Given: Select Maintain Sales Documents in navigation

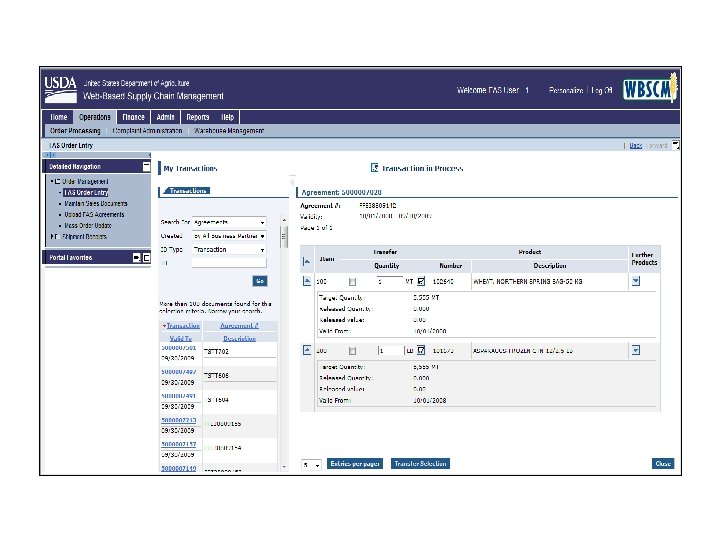Looking at the screenshot, I should (96, 203).
